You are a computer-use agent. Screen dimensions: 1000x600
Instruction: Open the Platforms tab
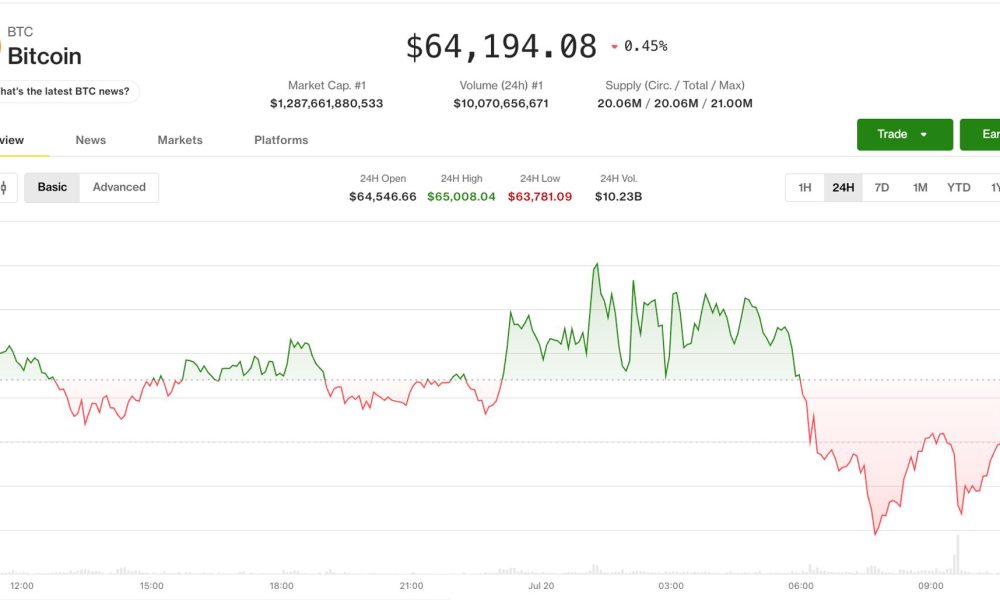[281, 140]
